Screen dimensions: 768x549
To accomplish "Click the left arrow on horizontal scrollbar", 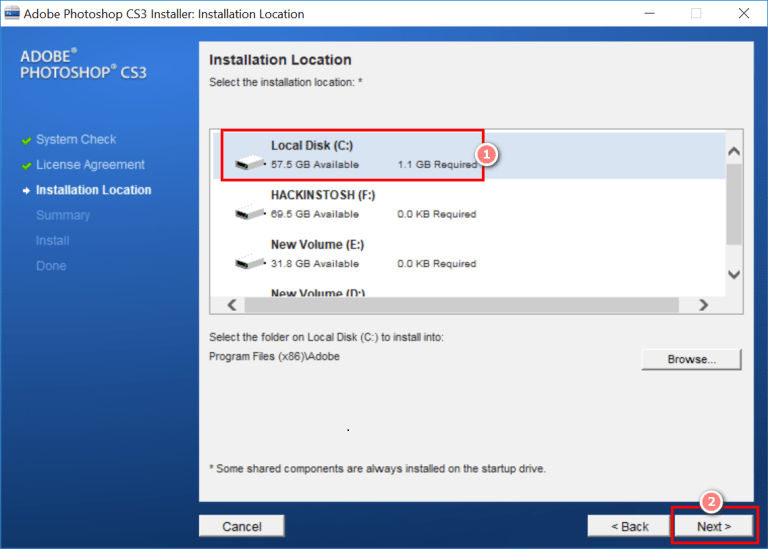I will click(231, 305).
